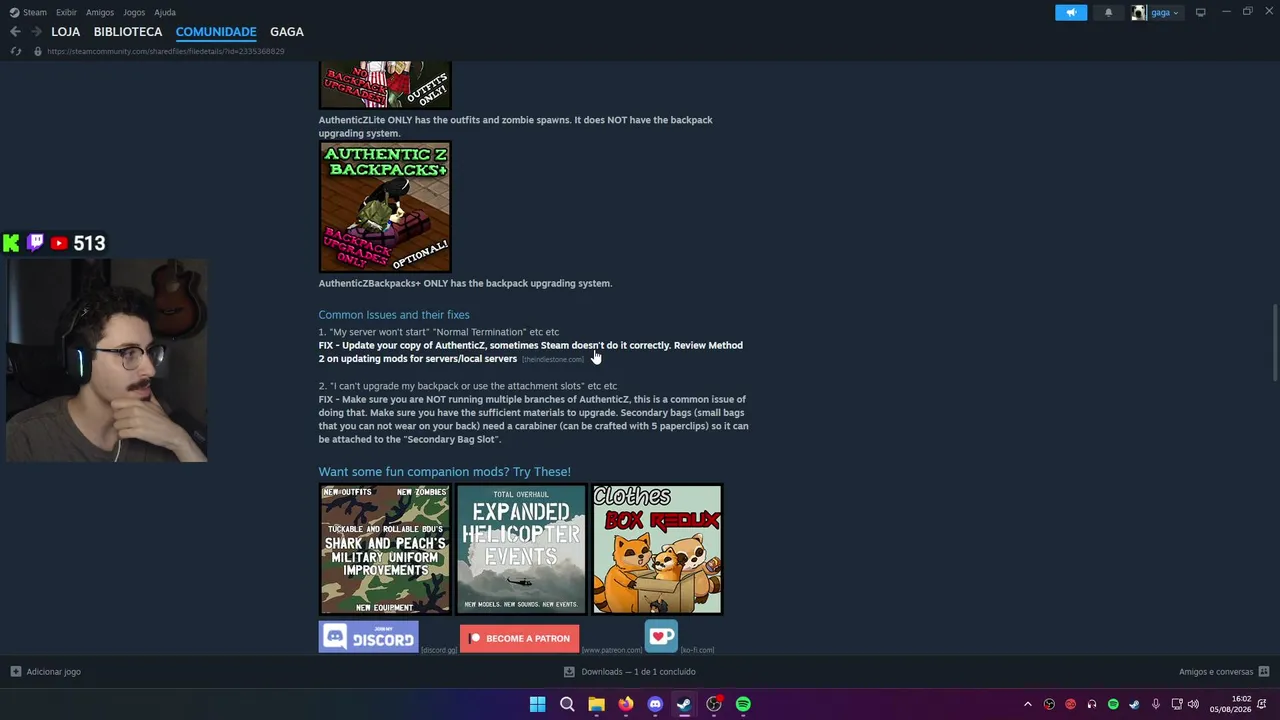
Task: Click the Steam taskbar icon
Action: point(684,704)
